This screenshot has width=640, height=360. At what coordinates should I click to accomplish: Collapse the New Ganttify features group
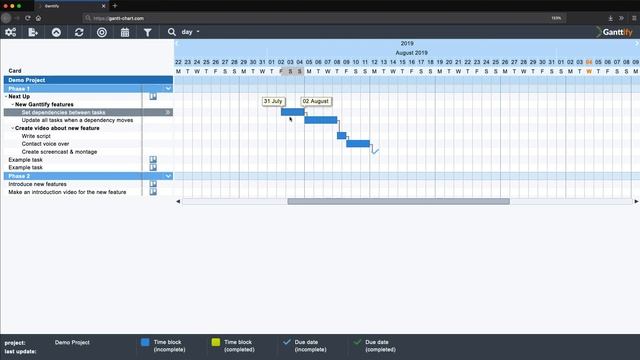click(x=13, y=104)
